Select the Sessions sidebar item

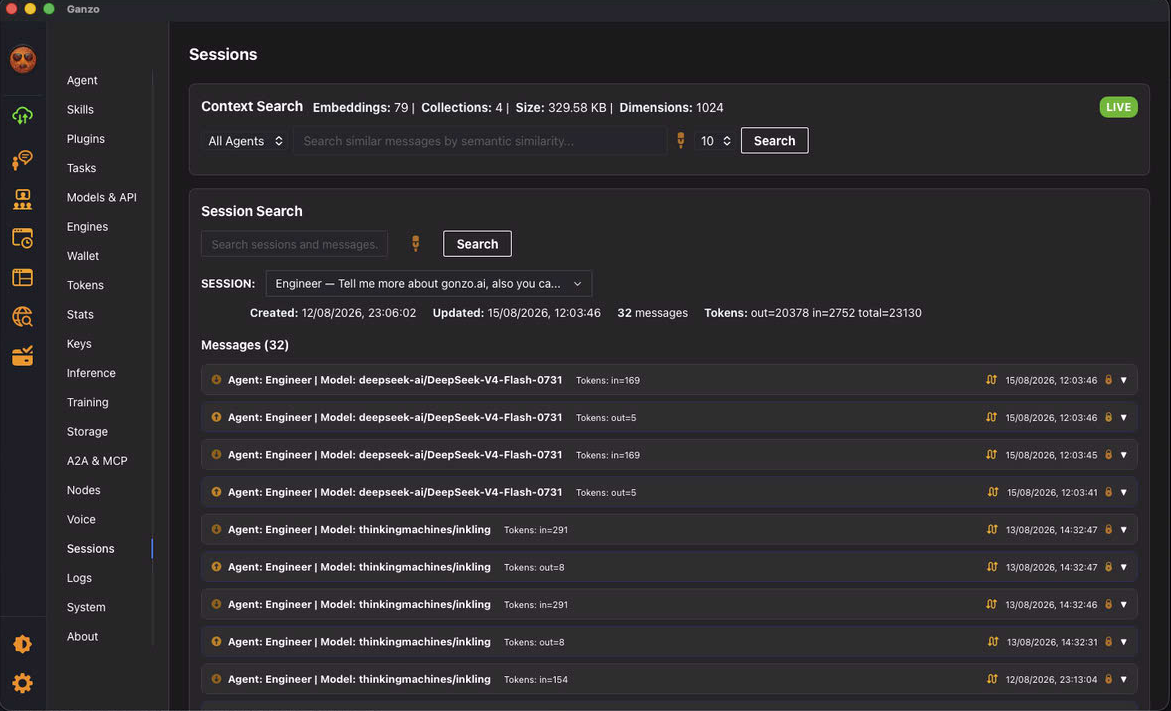click(x=90, y=548)
